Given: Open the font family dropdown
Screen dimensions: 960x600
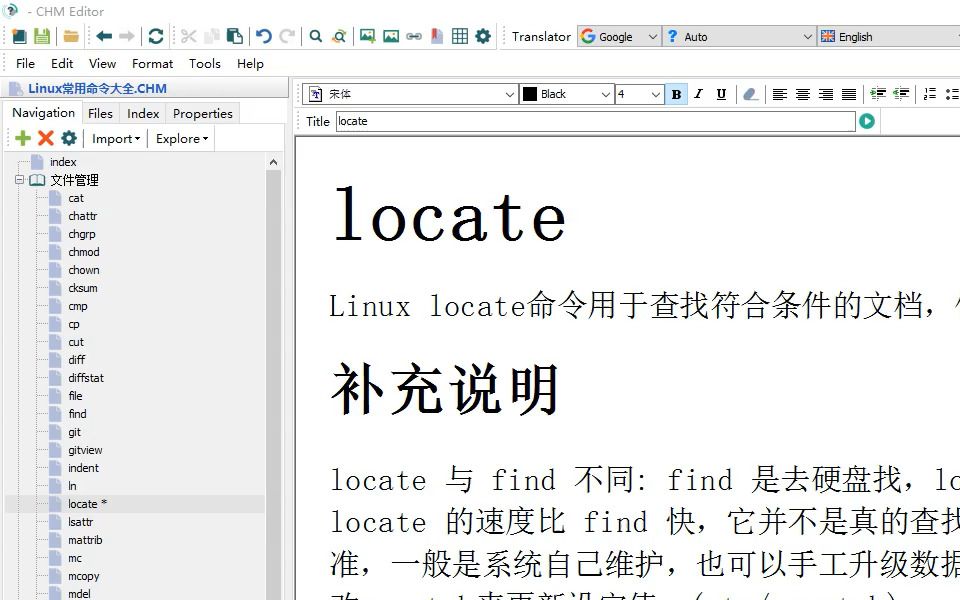Looking at the screenshot, I should (x=410, y=94).
